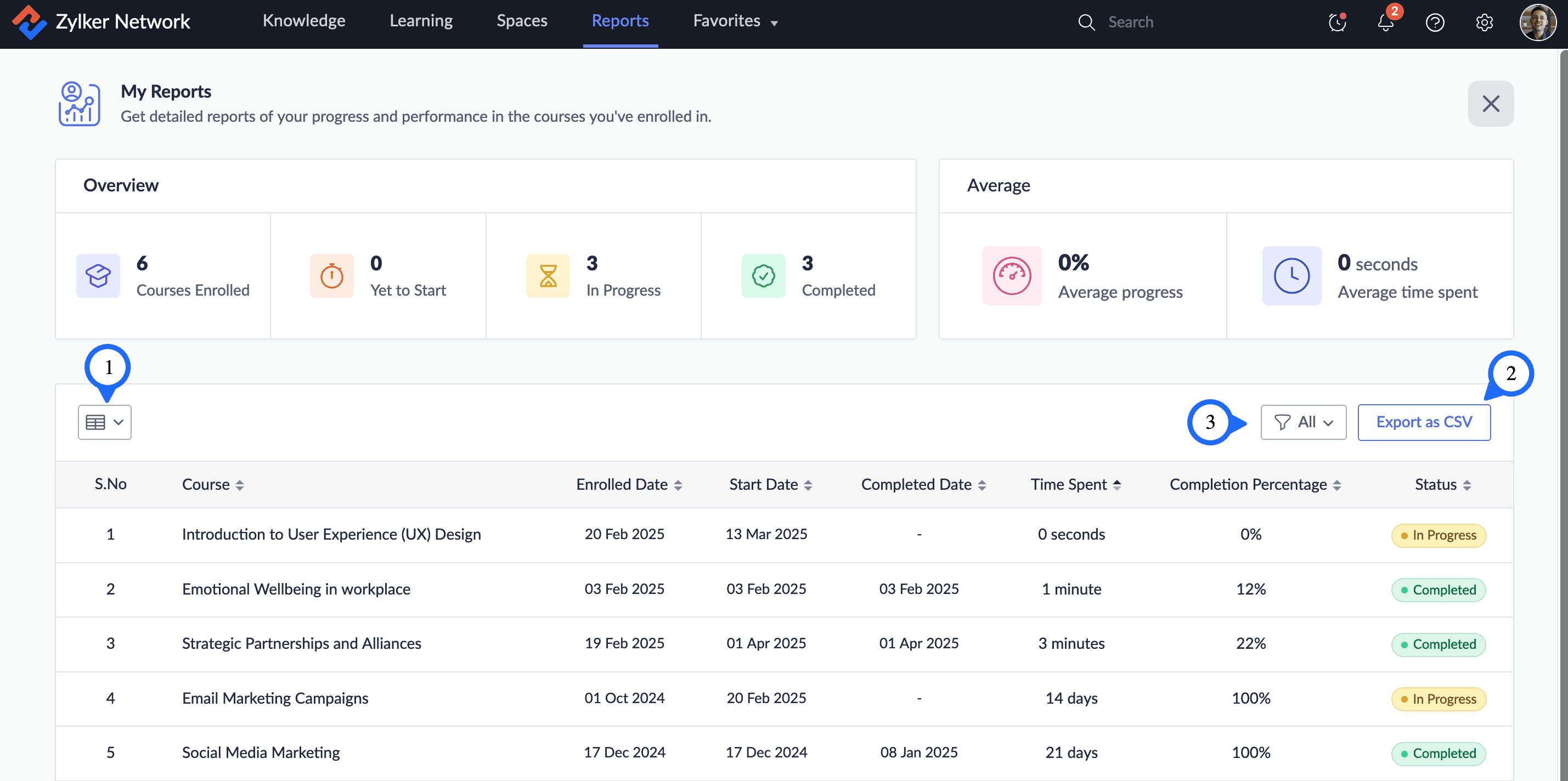Expand the All filter dropdown
The image size is (1568, 781).
[1303, 422]
